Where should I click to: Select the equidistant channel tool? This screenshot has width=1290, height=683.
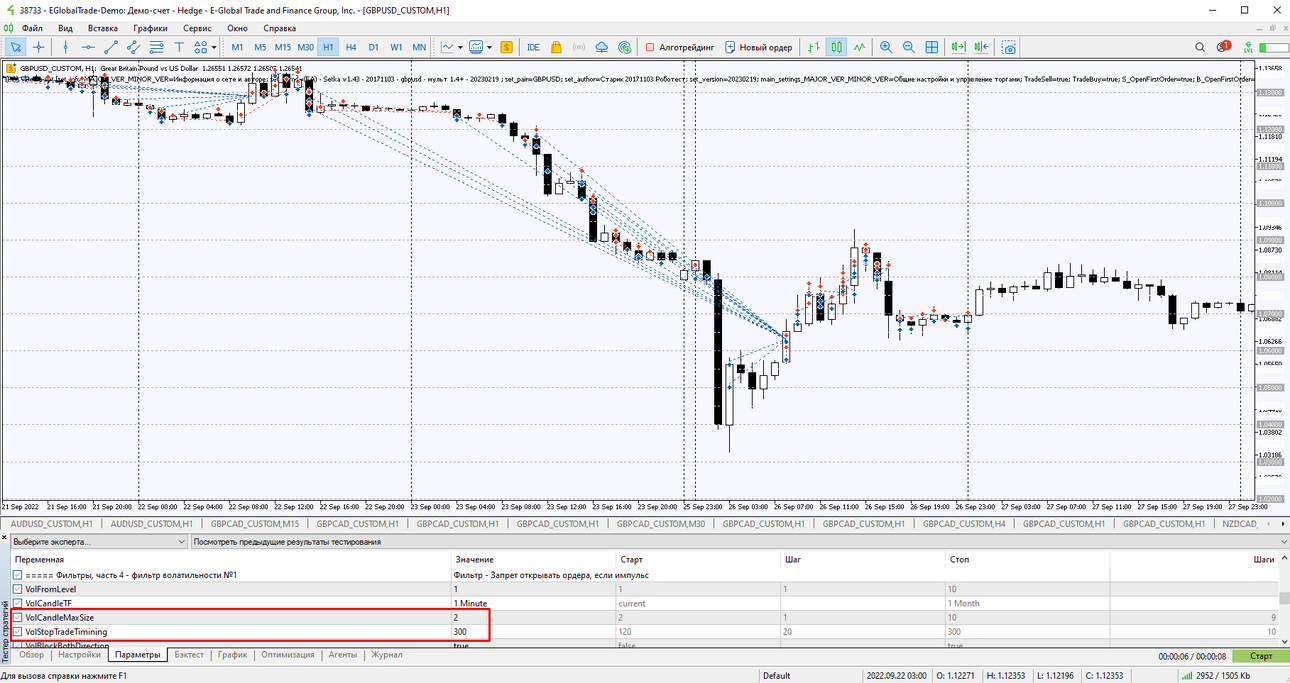134,47
